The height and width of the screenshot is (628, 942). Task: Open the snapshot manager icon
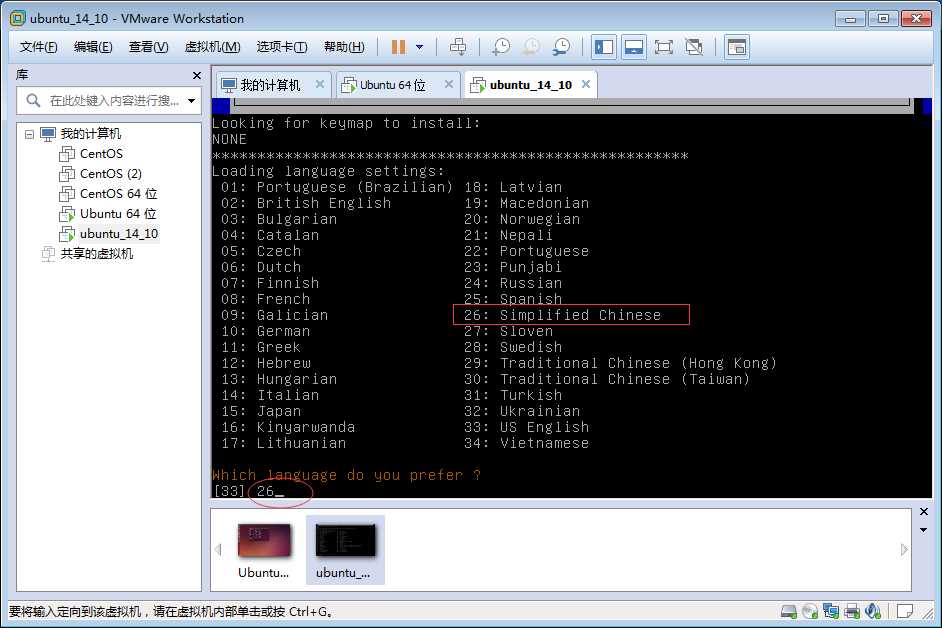pos(561,47)
